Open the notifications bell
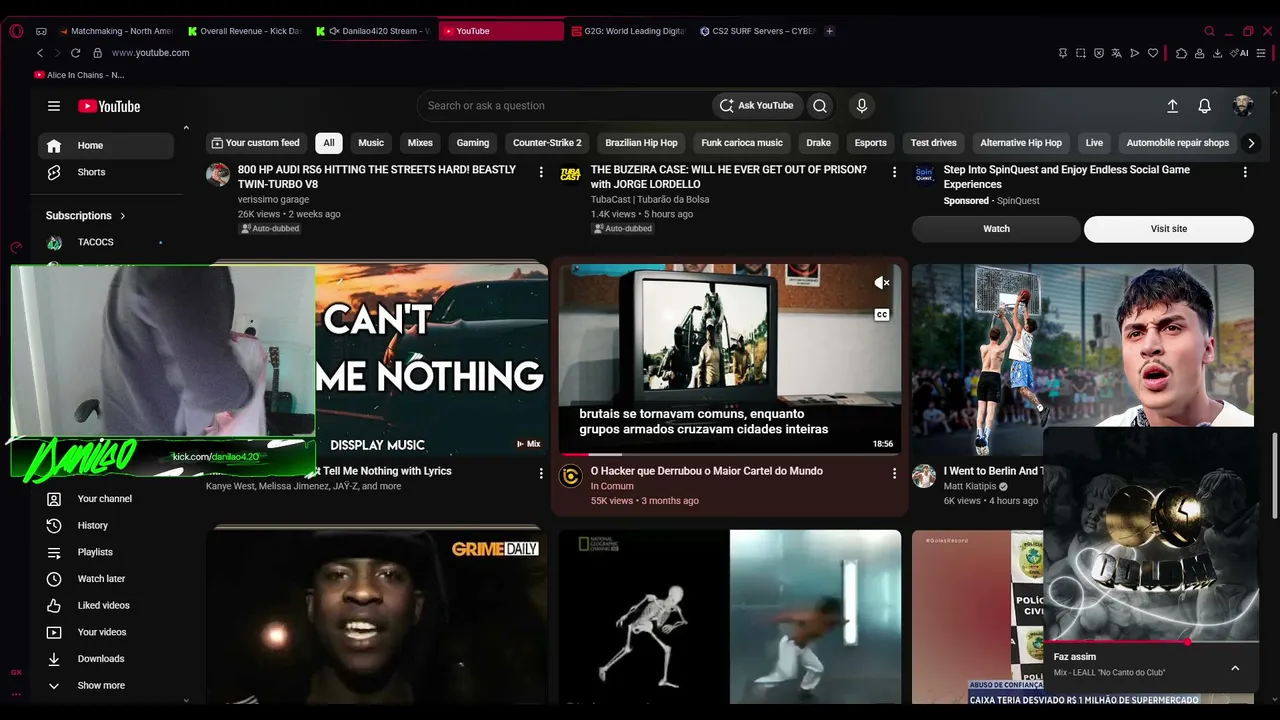Image resolution: width=1280 pixels, height=720 pixels. tap(1205, 106)
